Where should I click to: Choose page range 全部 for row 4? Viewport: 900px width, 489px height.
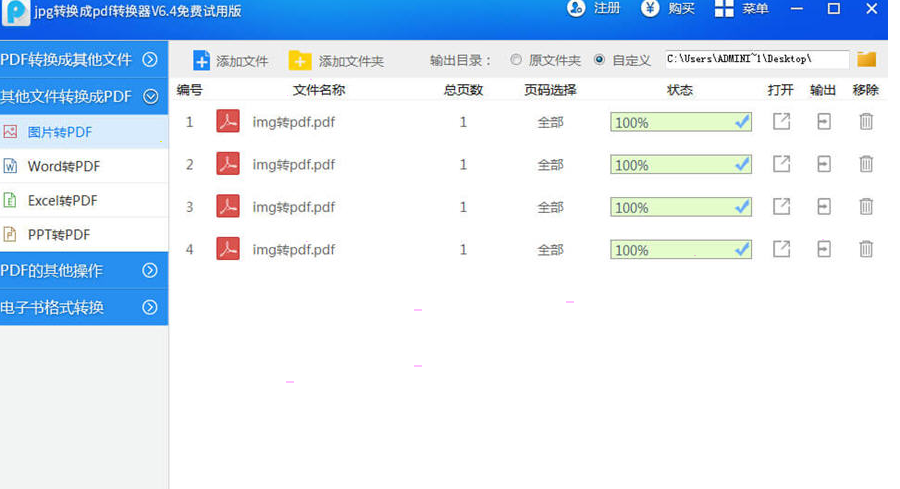pos(550,250)
